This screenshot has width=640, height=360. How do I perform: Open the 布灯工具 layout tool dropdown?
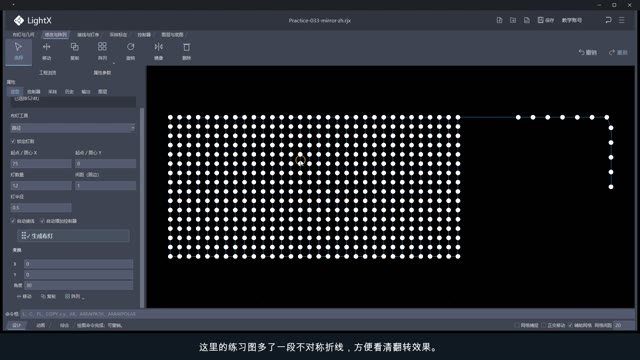[x=73, y=128]
